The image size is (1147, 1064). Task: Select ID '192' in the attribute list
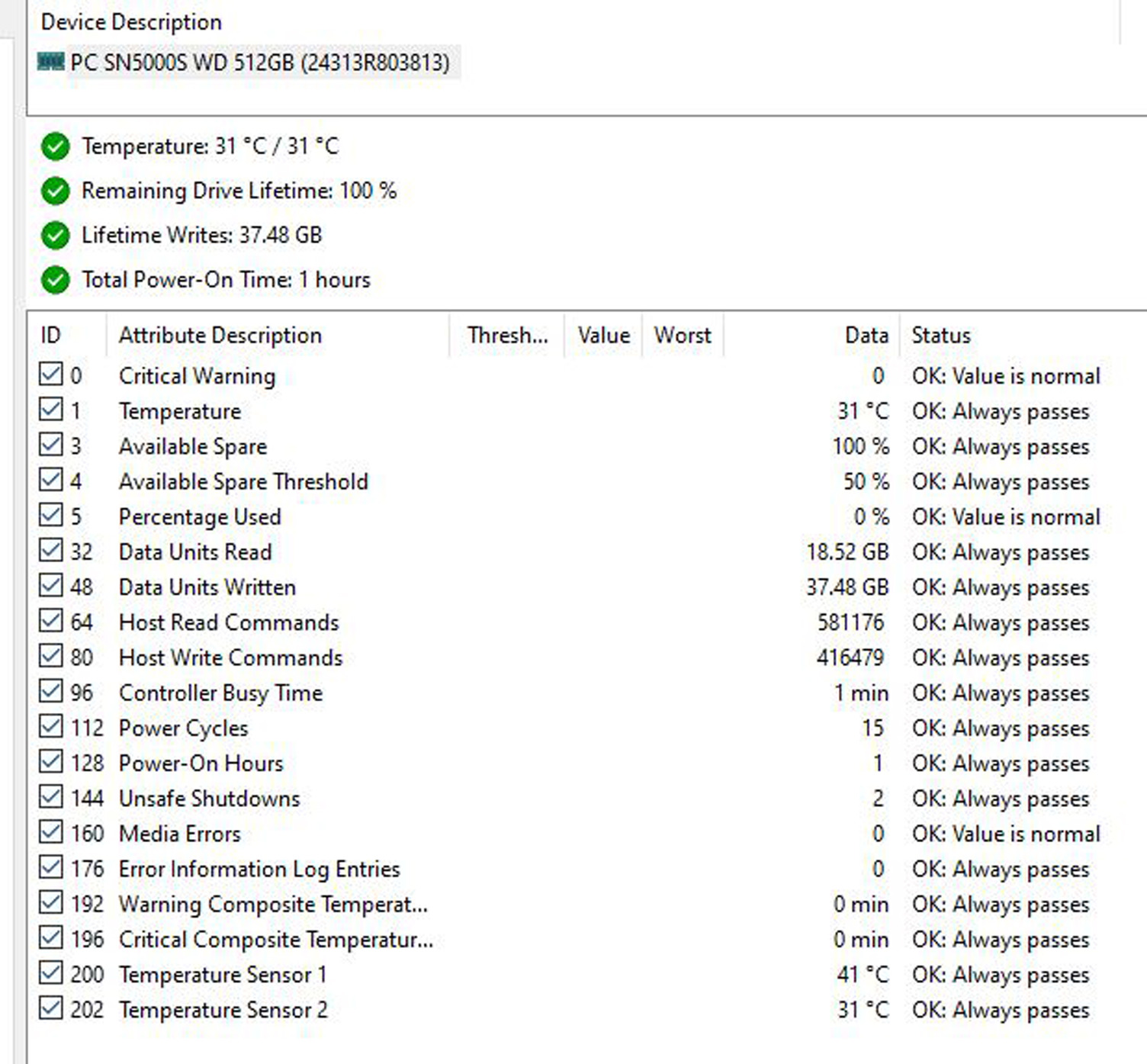pyautogui.click(x=87, y=904)
